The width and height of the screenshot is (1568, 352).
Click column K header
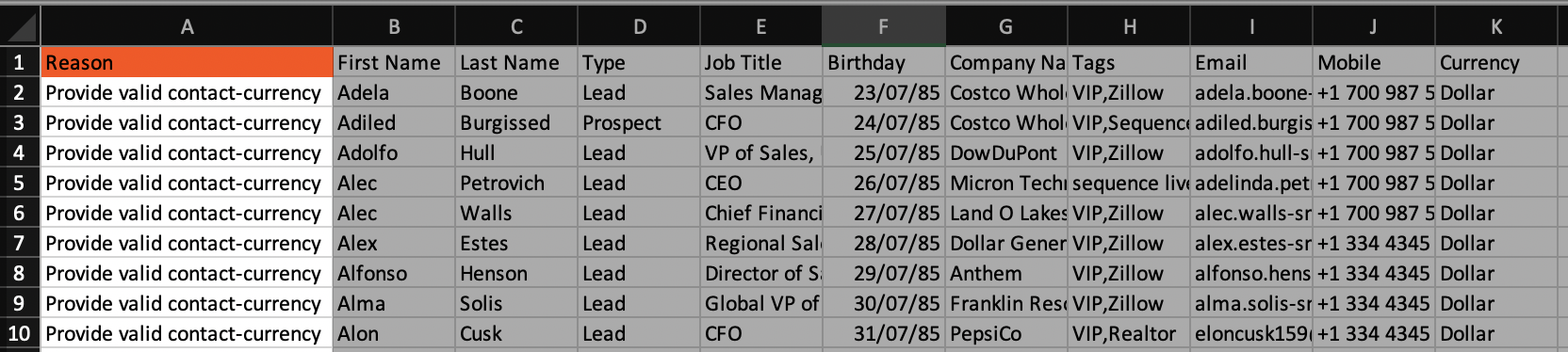pyautogui.click(x=1496, y=26)
